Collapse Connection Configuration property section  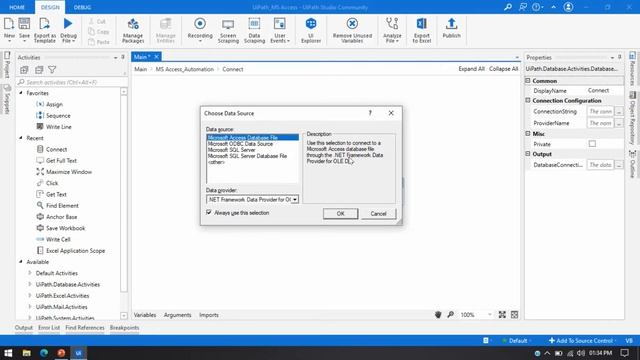pyautogui.click(x=528, y=100)
